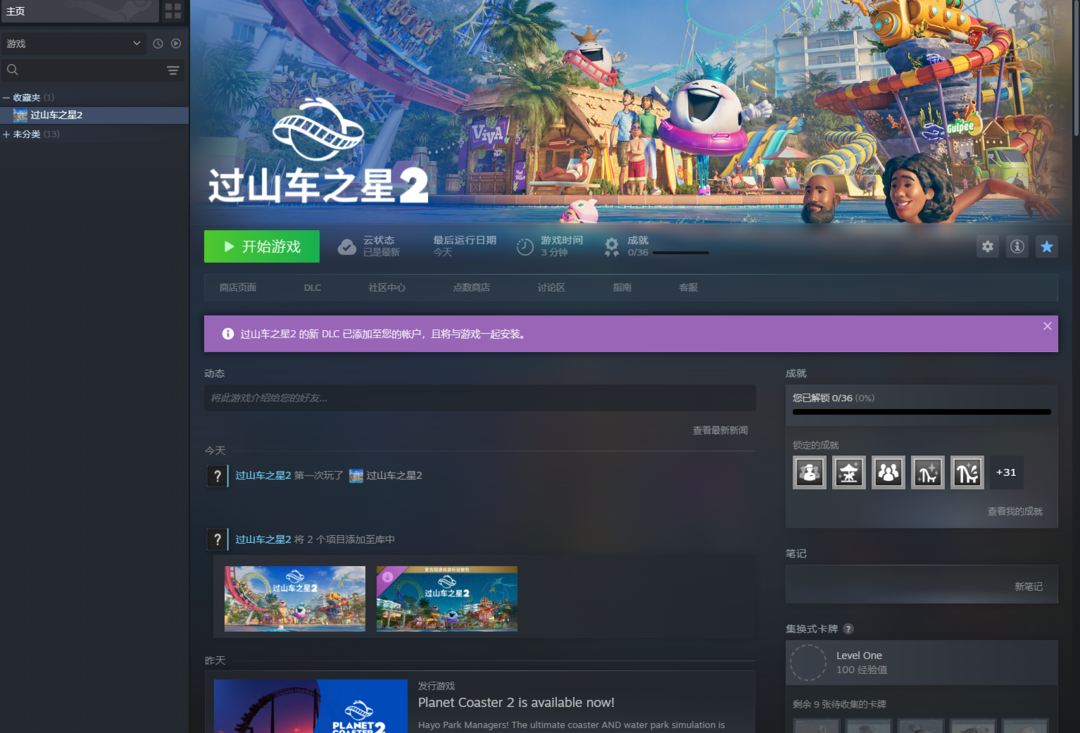View the staff-with-cap locked achievement icon

[x=809, y=473]
